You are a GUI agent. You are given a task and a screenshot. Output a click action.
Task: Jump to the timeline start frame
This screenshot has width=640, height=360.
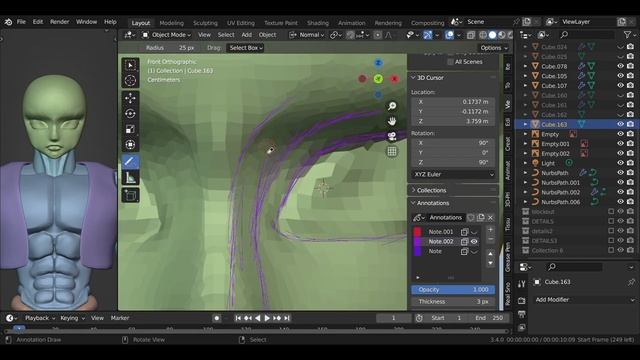(238, 318)
